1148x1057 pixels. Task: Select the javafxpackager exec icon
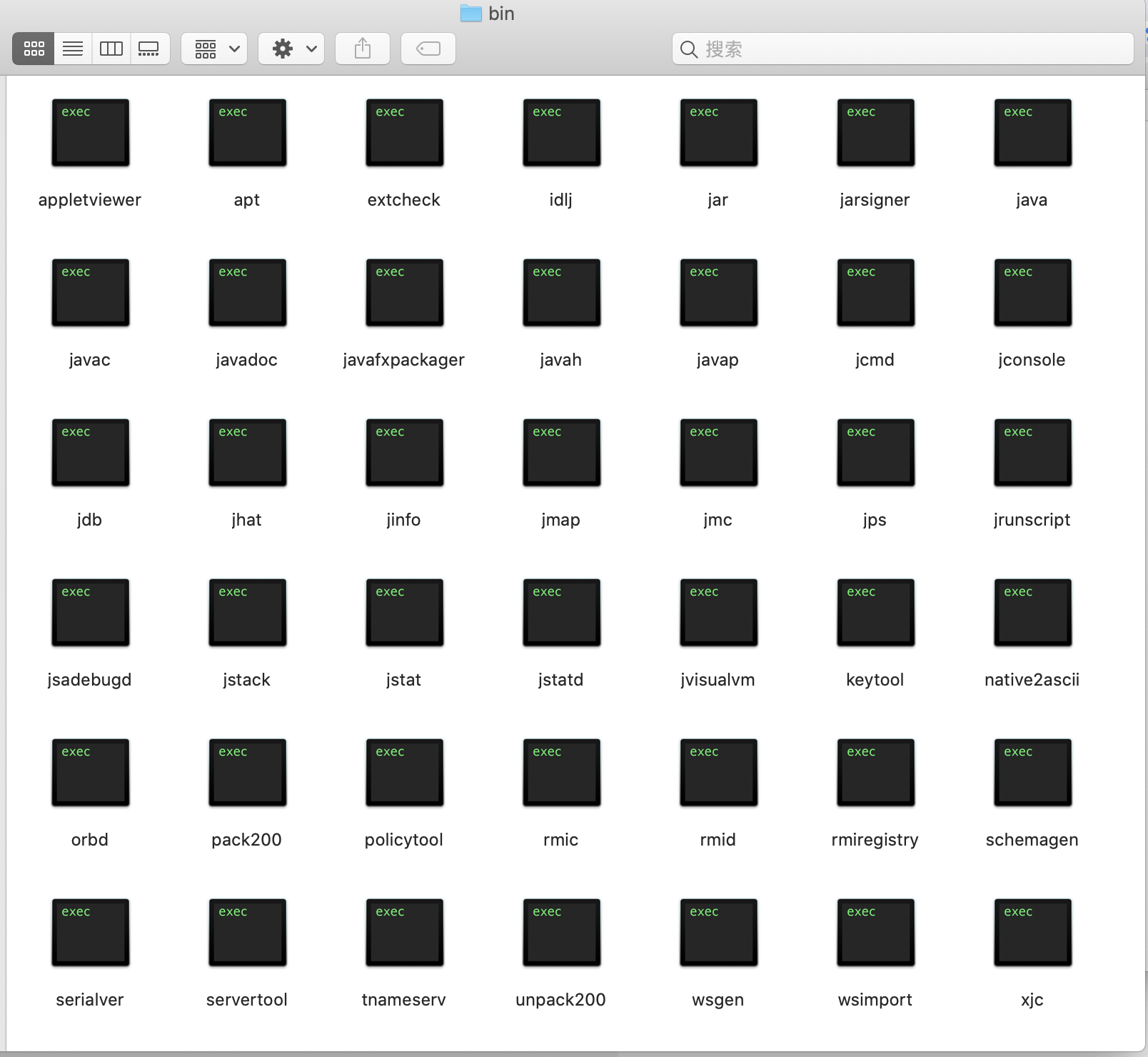tap(405, 293)
